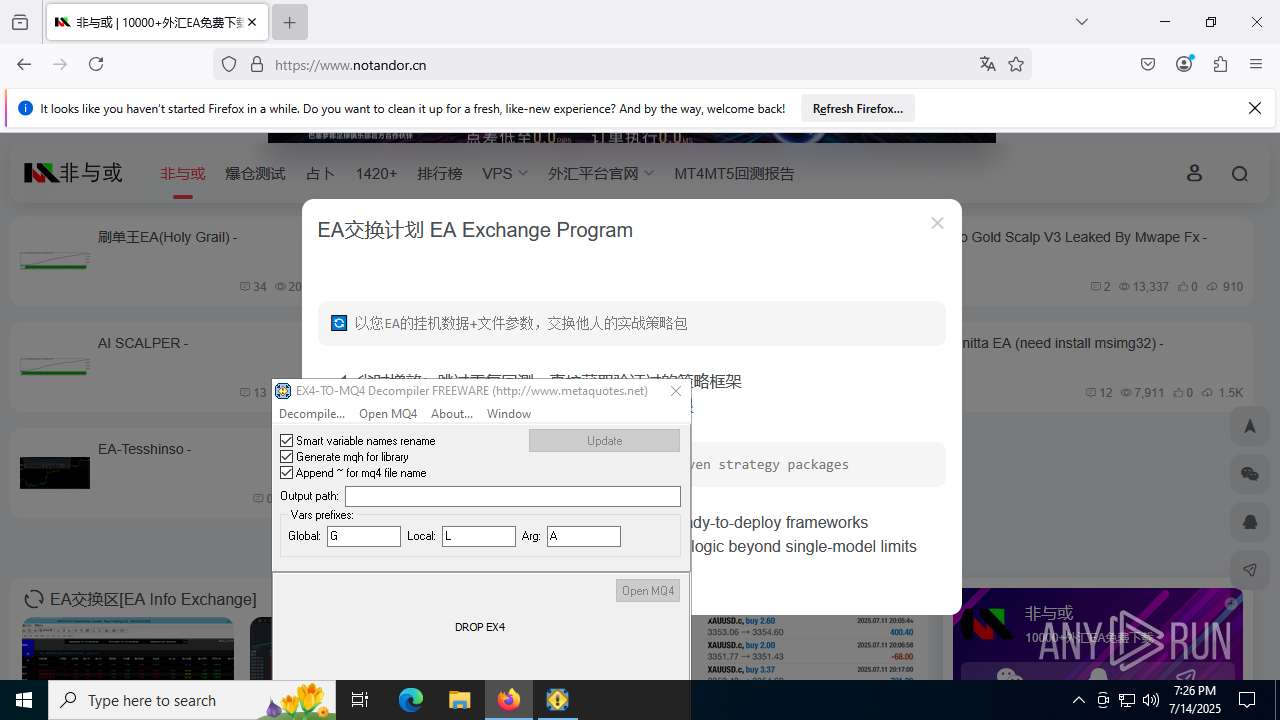Dismiss the Firefox refresh notification bar

click(1255, 108)
